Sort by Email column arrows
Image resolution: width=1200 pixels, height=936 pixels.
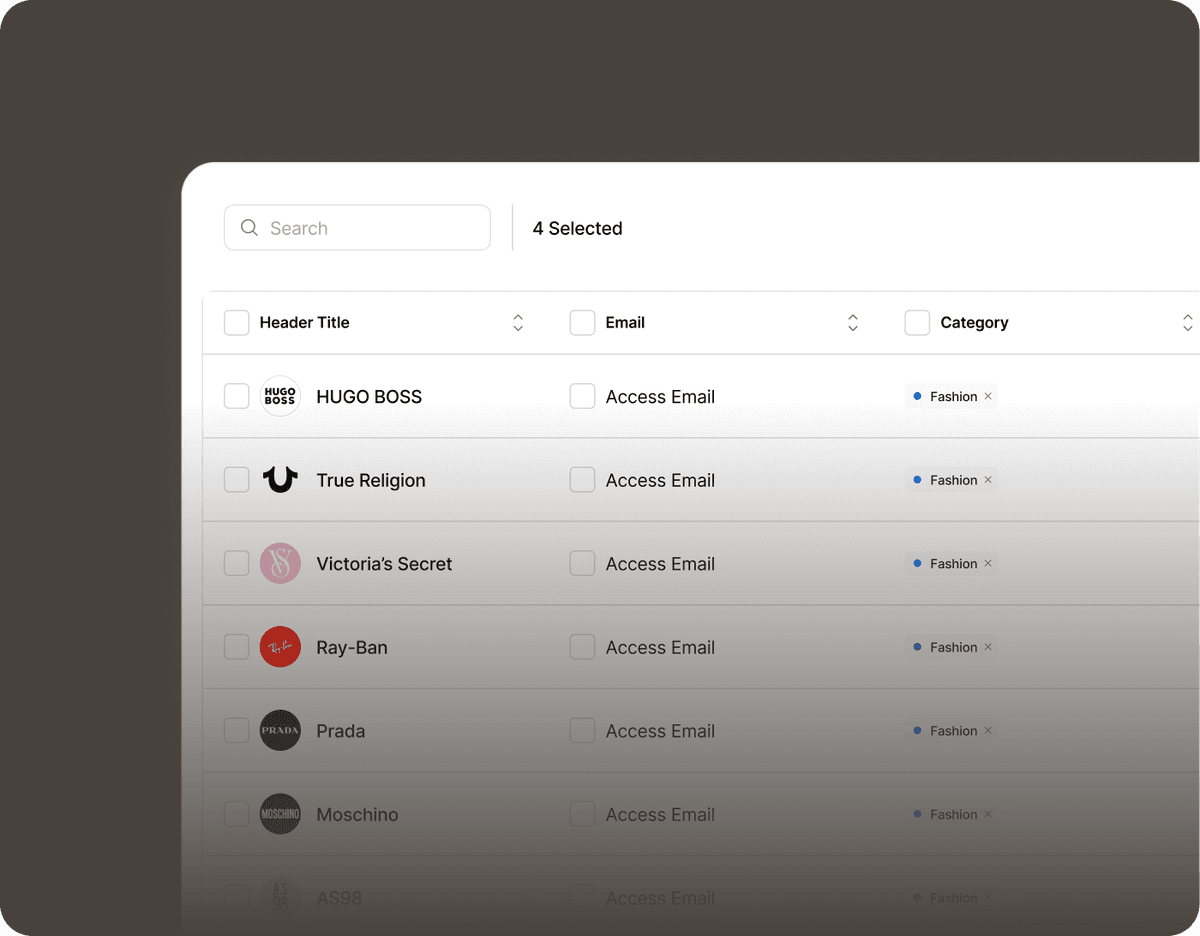pyautogui.click(x=853, y=323)
